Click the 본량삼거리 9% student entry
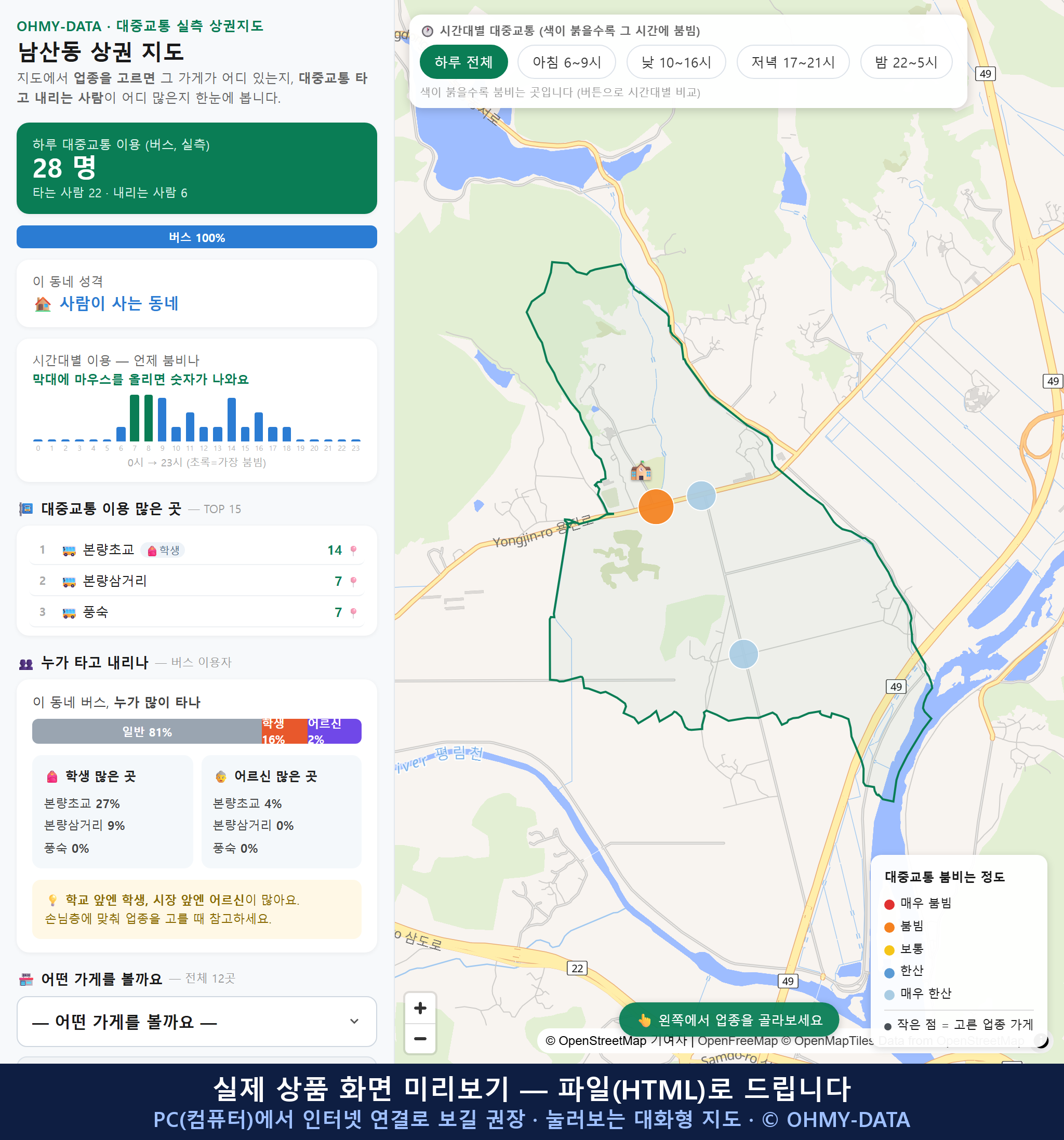This screenshot has height=1140, width=1064. pos(84,826)
